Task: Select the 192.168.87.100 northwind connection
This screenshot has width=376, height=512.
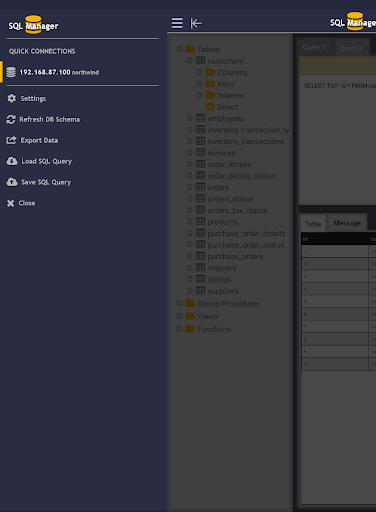Action: [80, 72]
